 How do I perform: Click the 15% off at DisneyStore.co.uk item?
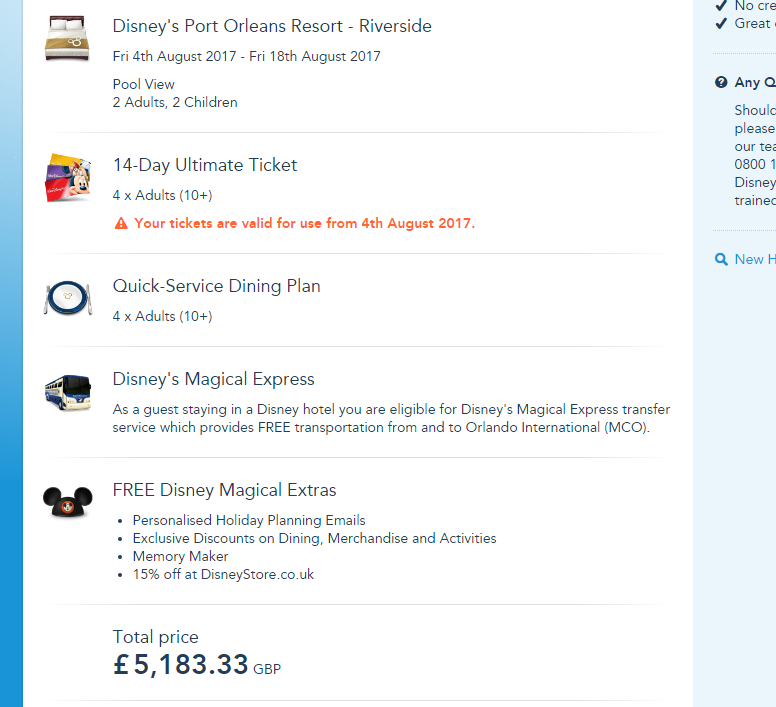[x=223, y=574]
